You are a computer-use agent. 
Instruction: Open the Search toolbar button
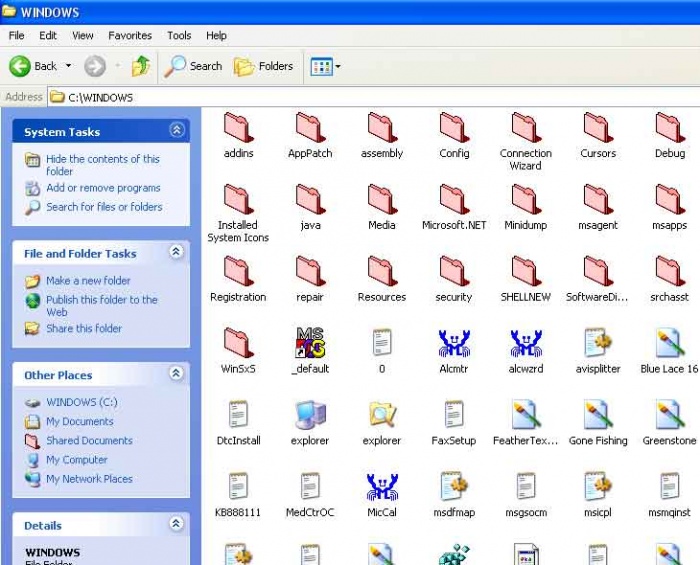193,66
